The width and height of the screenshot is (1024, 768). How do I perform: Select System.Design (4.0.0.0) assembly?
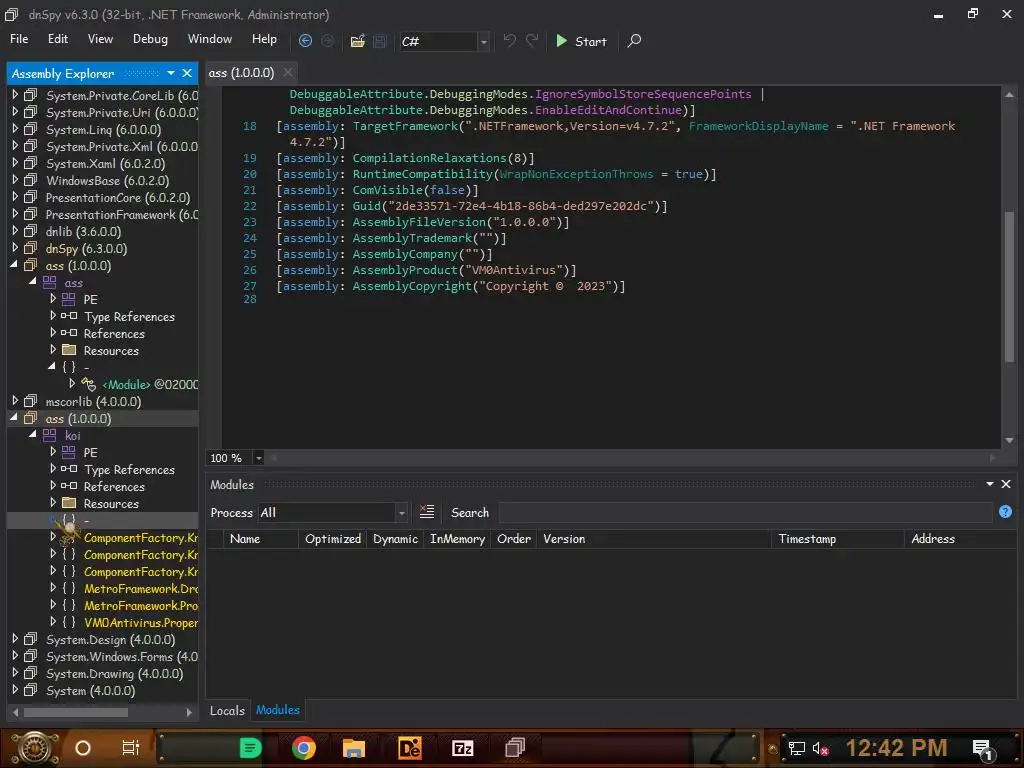[x=110, y=639]
